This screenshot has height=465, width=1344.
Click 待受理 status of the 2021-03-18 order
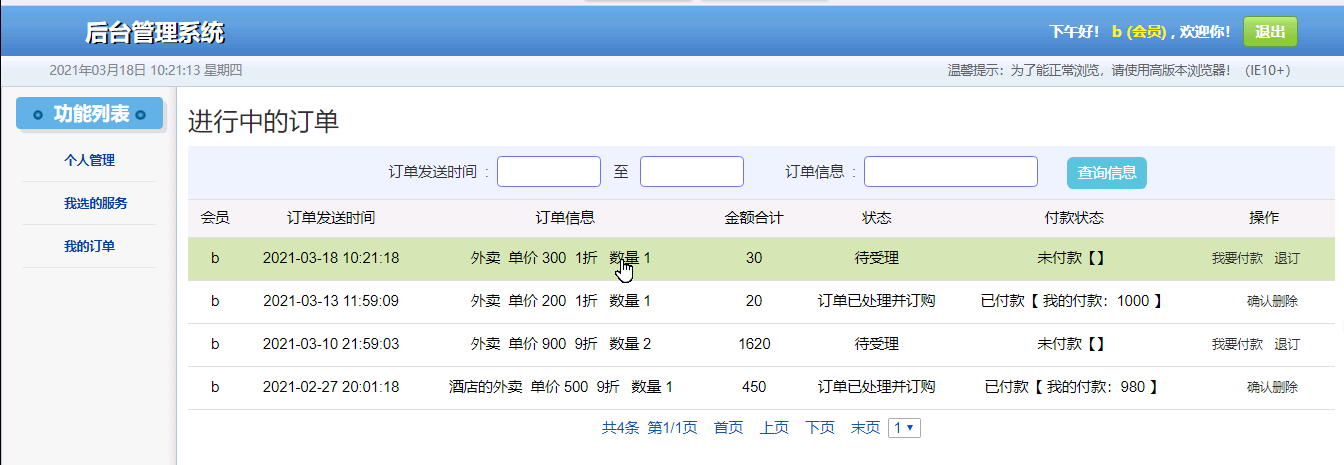click(877, 258)
